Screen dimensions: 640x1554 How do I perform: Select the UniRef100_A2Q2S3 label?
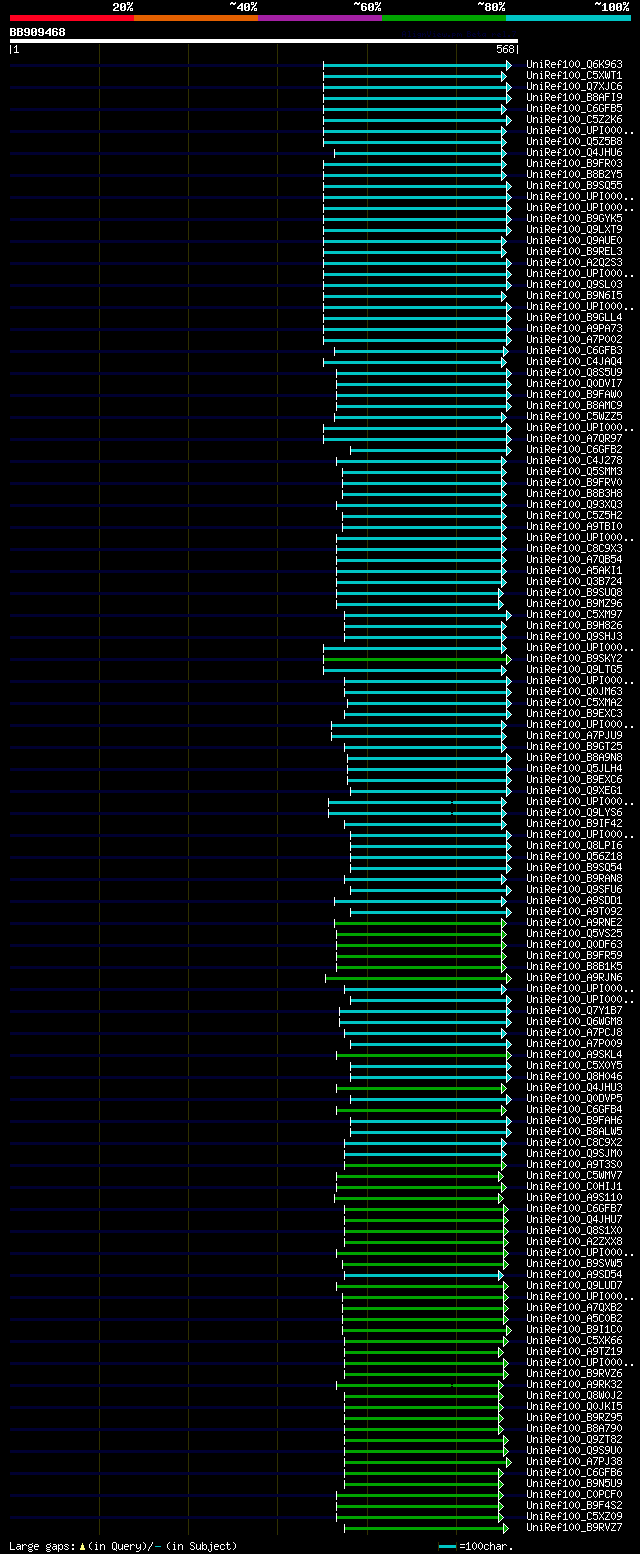coord(574,263)
